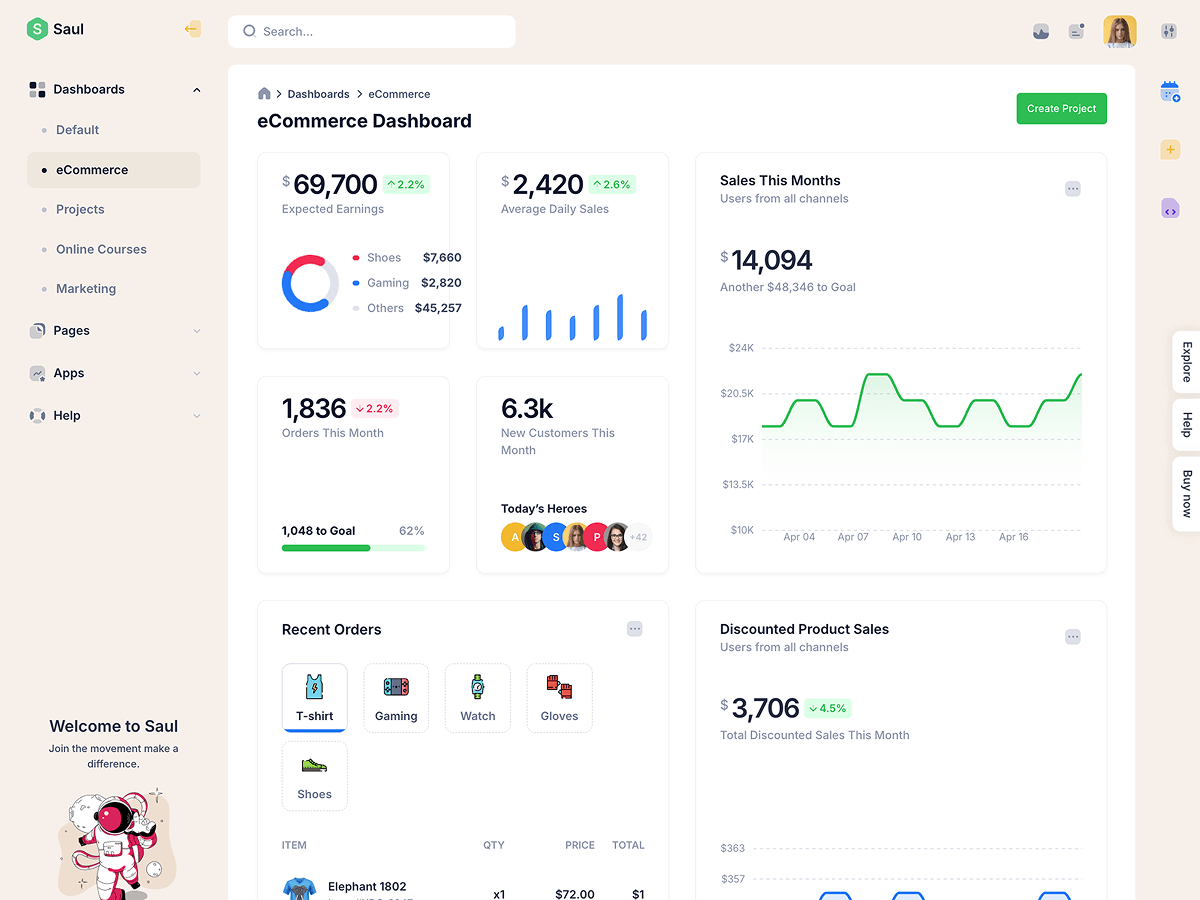Switch to the Watch orders tab
This screenshot has width=1200, height=900.
point(478,698)
